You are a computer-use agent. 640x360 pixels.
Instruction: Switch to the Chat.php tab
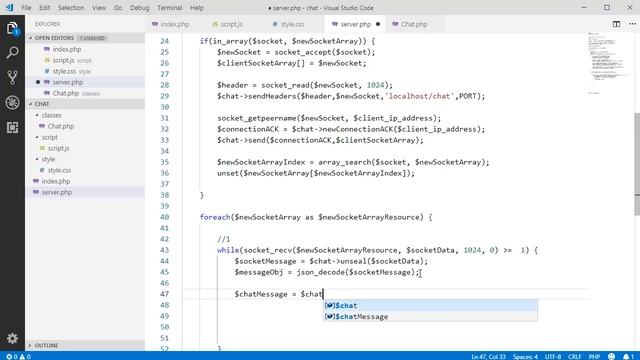tap(414, 24)
